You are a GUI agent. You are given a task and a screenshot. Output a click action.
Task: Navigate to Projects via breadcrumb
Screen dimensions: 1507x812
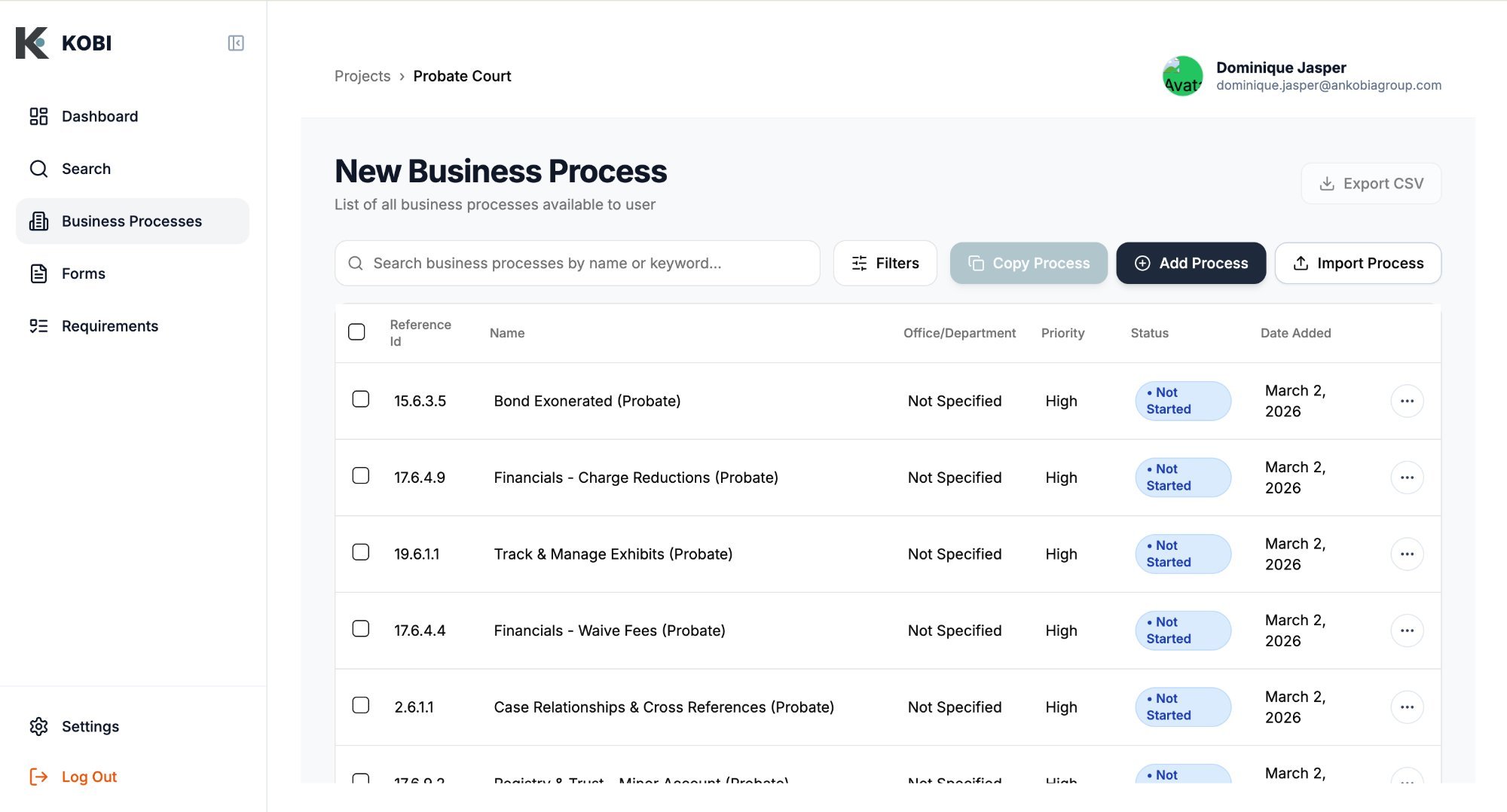coord(362,75)
